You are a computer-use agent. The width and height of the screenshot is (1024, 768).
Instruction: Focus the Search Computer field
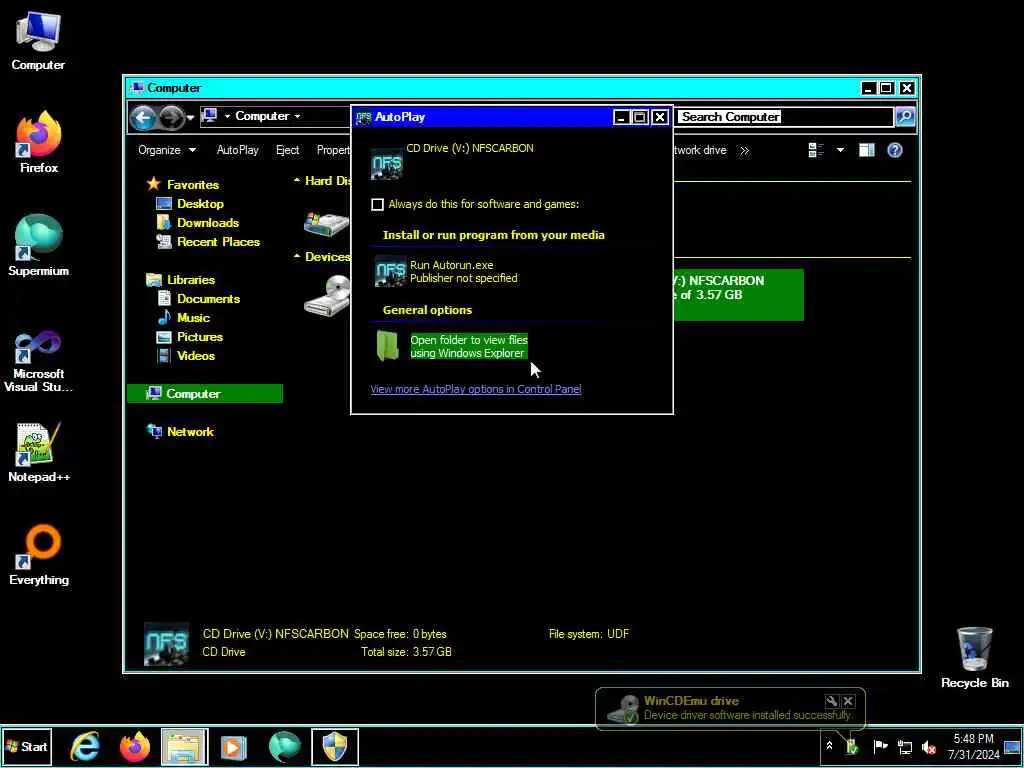(784, 117)
